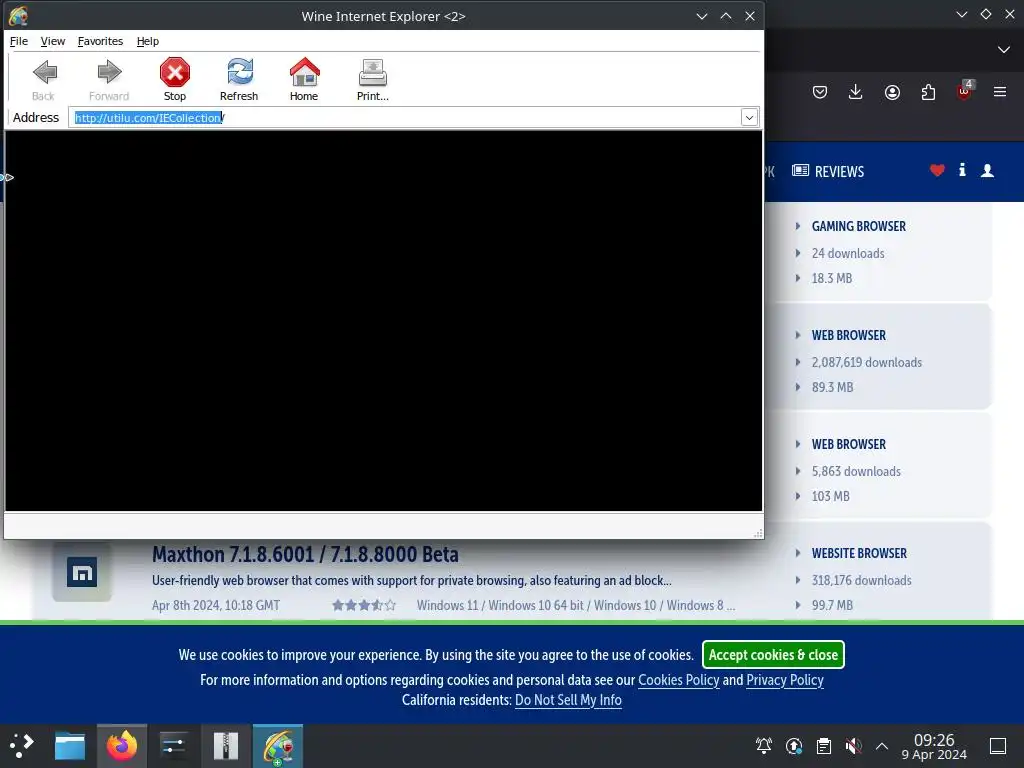Click the system updates tray icon
The image size is (1024, 768).
coord(793,745)
